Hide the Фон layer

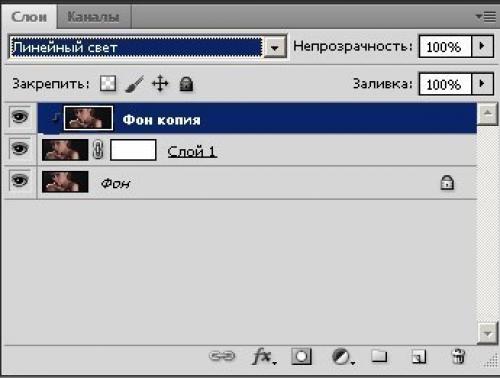(x=20, y=180)
